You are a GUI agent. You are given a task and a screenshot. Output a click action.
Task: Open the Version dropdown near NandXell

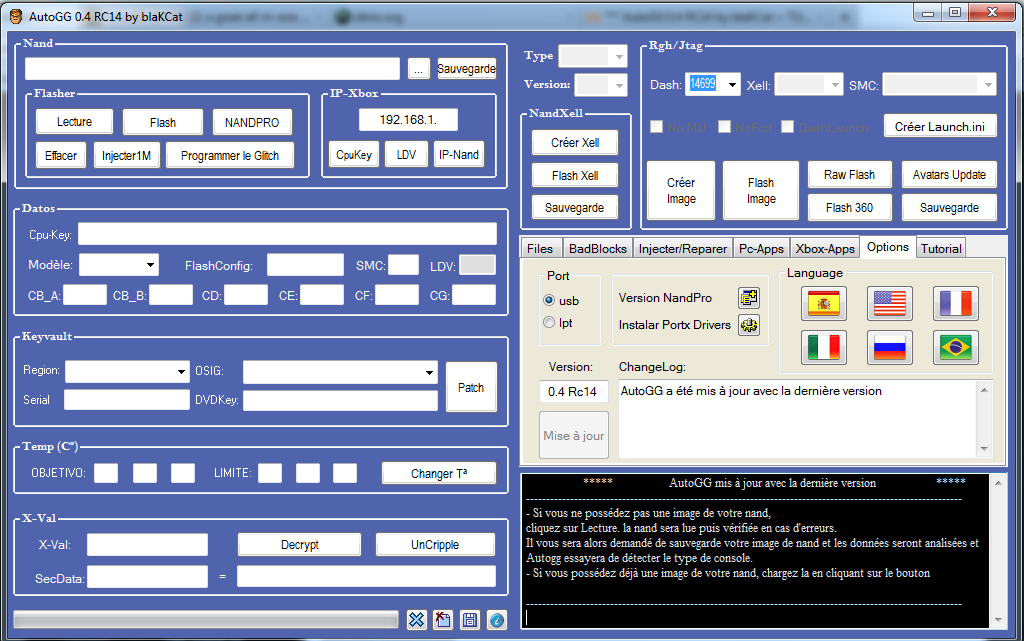click(601, 84)
